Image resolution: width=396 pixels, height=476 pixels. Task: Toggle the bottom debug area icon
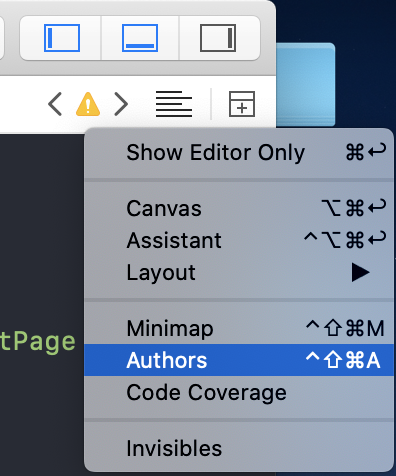(x=140, y=38)
